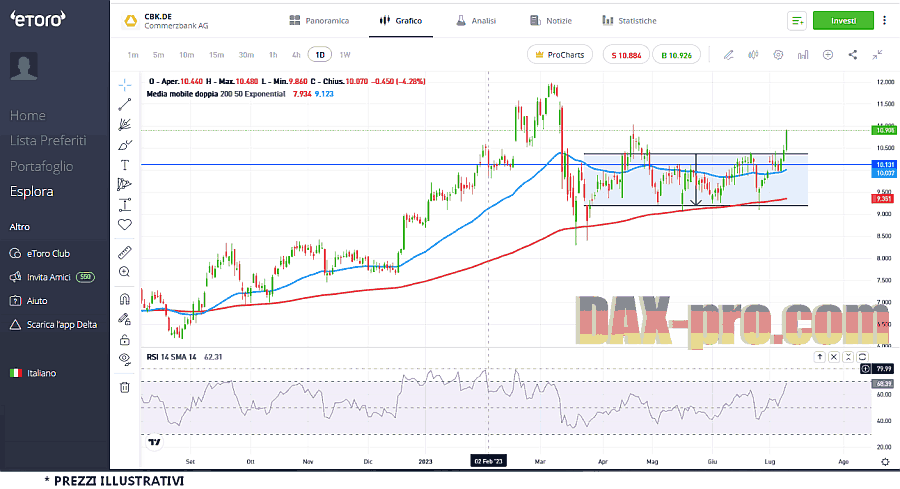
Task: Toggle the magnet snap mode
Action: pos(125,299)
